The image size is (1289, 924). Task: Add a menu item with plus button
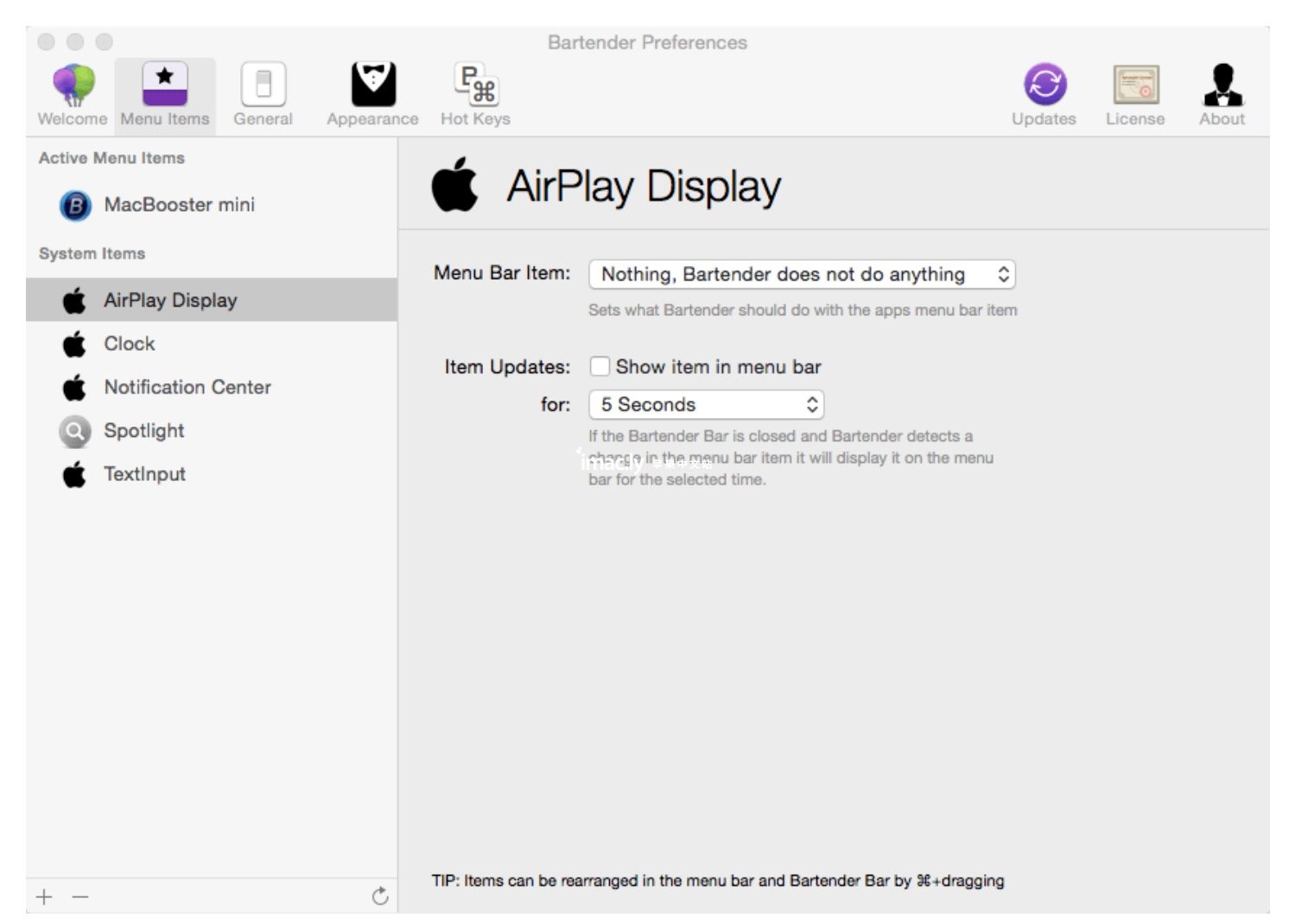tap(45, 897)
